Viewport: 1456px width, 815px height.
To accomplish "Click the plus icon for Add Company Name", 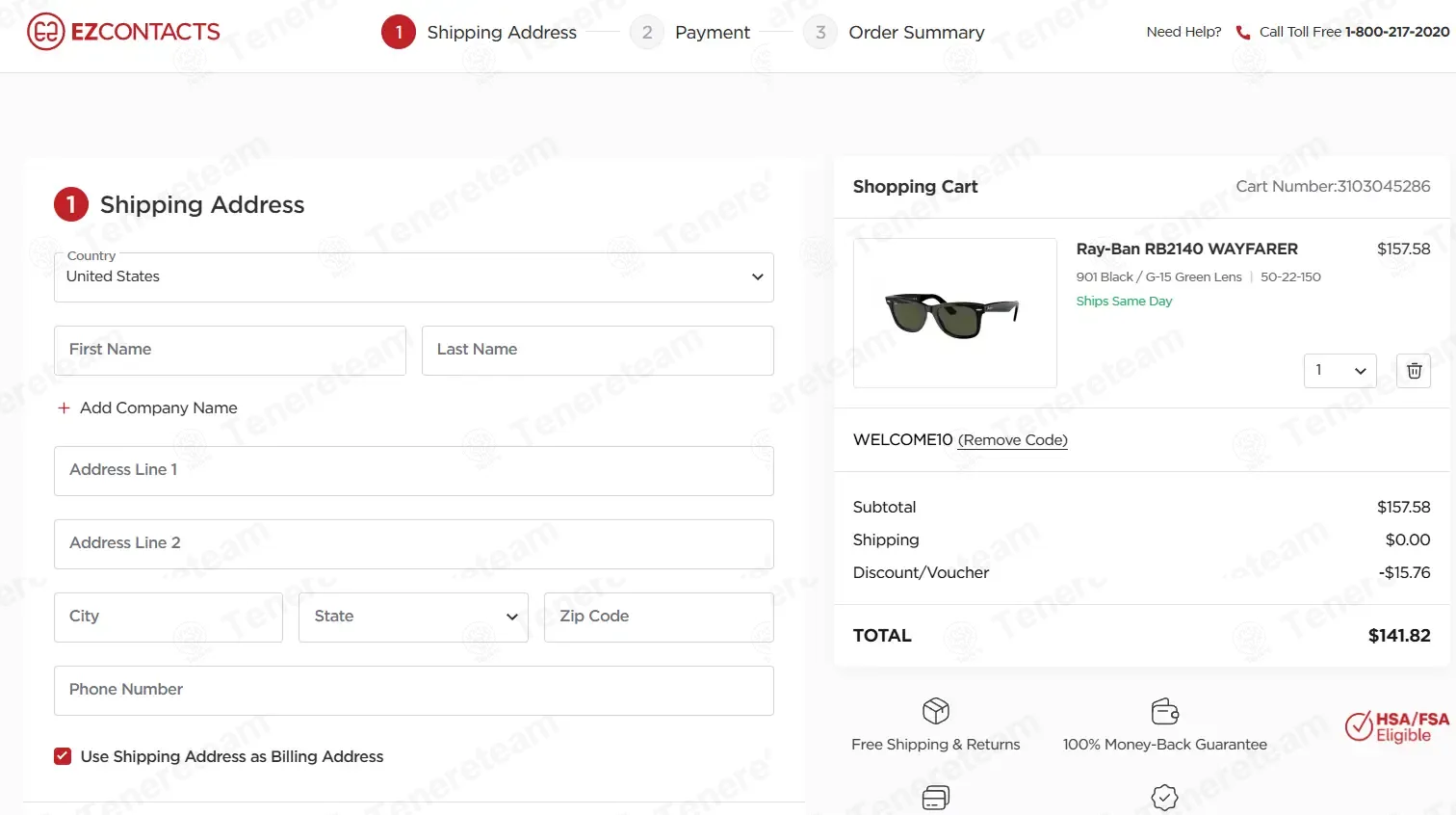I will pos(64,407).
